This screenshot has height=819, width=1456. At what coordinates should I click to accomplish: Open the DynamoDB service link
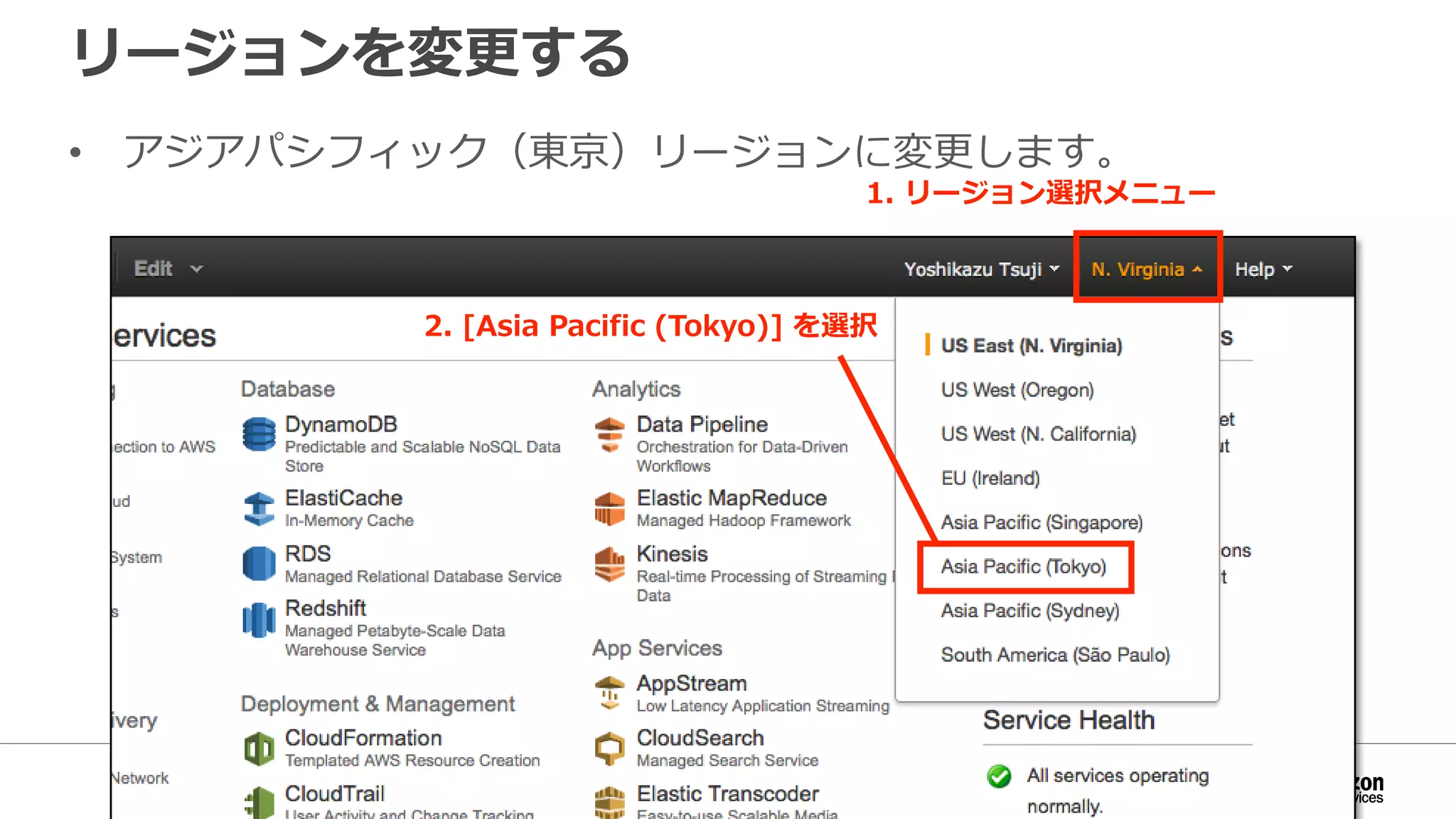coord(341,424)
